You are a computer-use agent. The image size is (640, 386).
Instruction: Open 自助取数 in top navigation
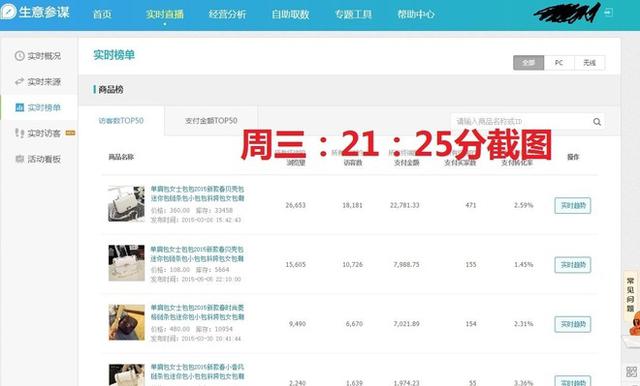click(x=291, y=14)
